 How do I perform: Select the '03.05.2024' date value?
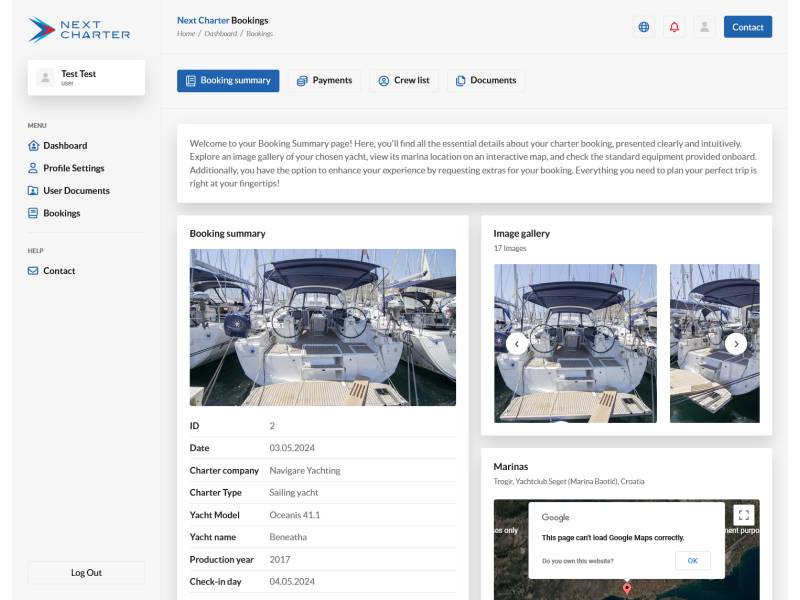292,447
